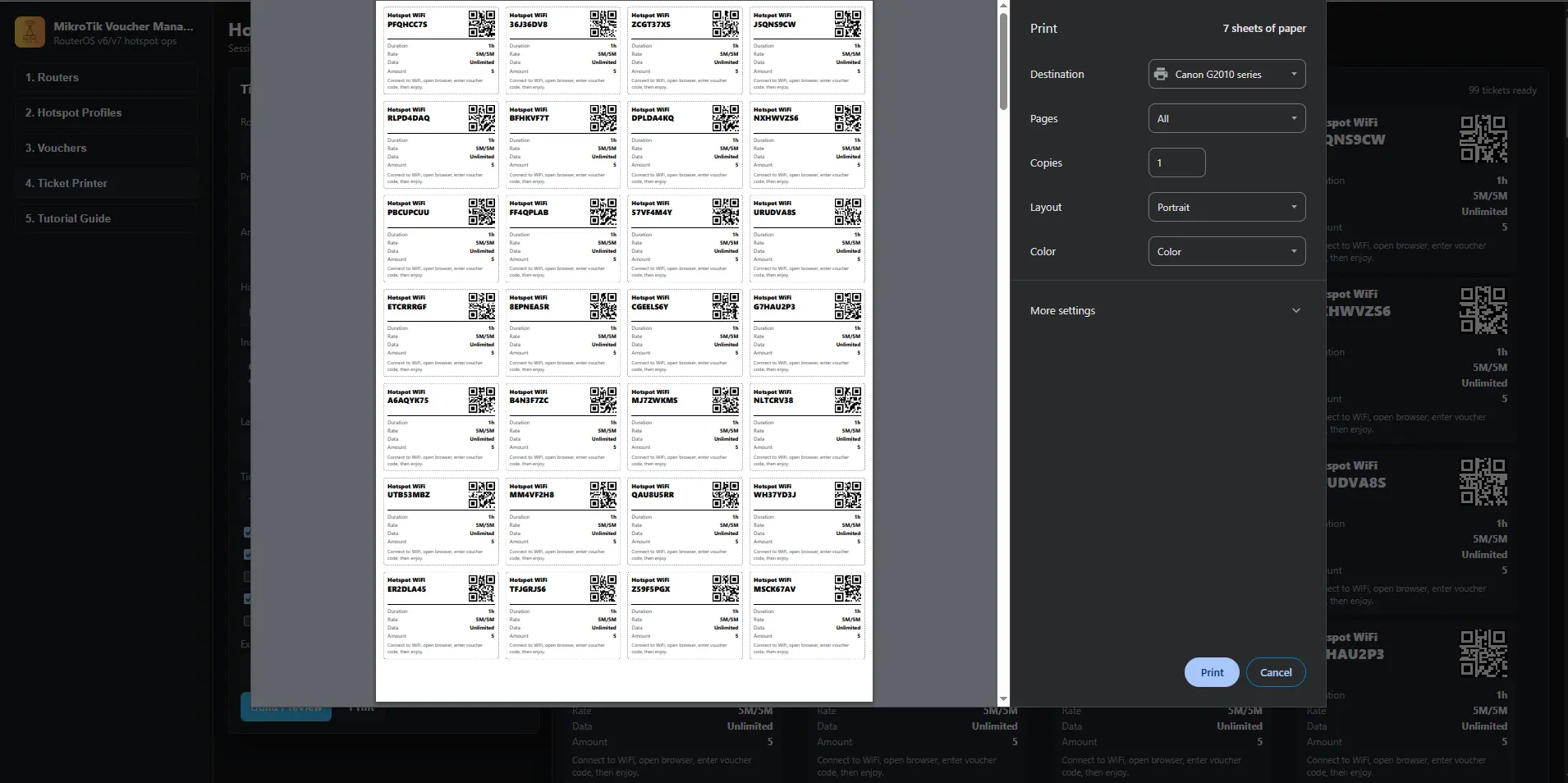Click ticket code G7HAU2P3 in the preview
The image size is (1568, 783).
(774, 307)
